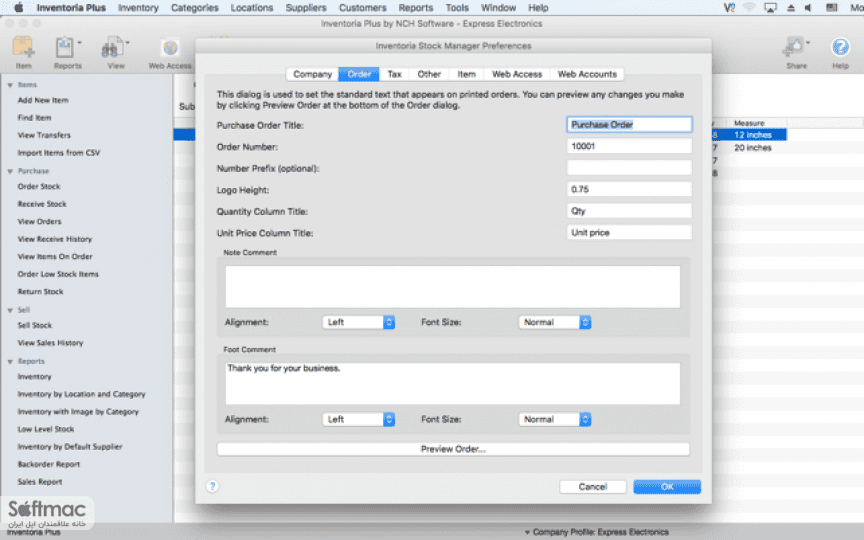Click the Item toolbar icon

24,47
